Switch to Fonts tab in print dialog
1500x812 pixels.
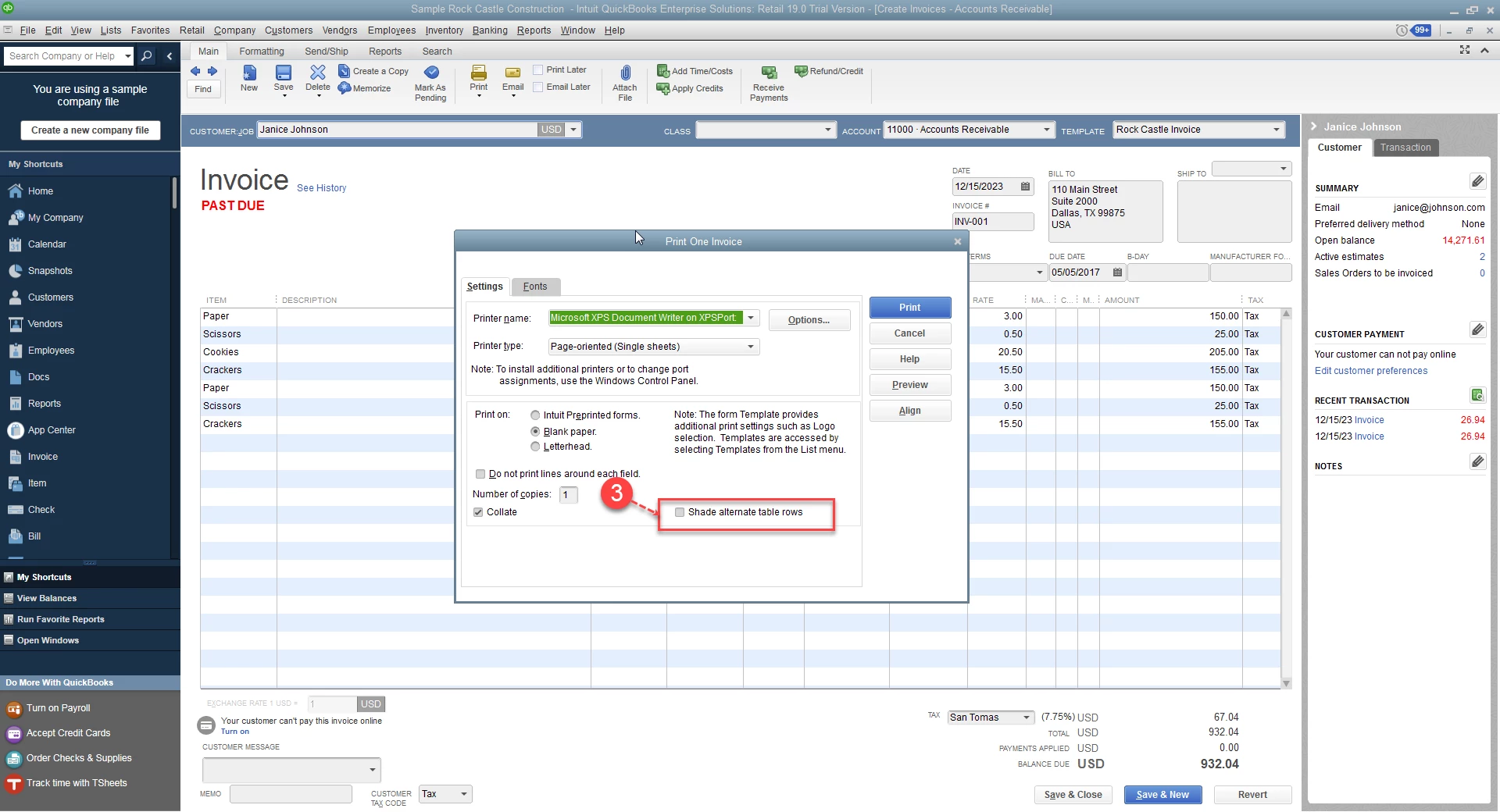(535, 287)
